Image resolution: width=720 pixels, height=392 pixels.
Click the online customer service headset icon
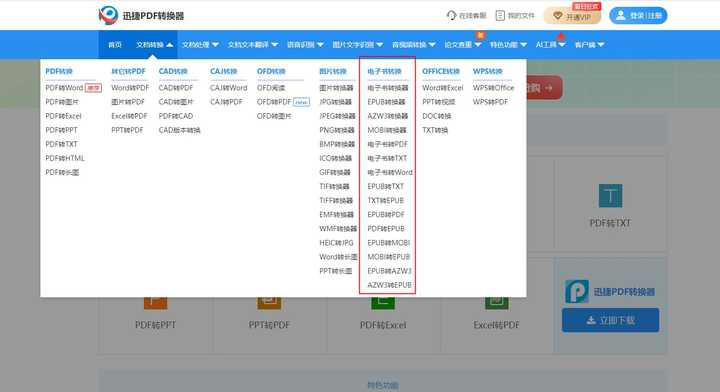click(451, 16)
